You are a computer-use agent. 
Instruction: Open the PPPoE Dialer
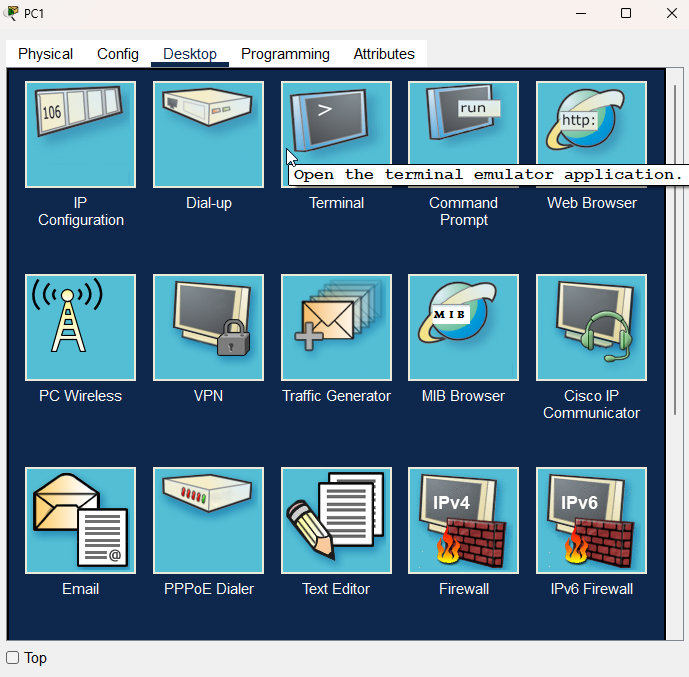[x=208, y=521]
